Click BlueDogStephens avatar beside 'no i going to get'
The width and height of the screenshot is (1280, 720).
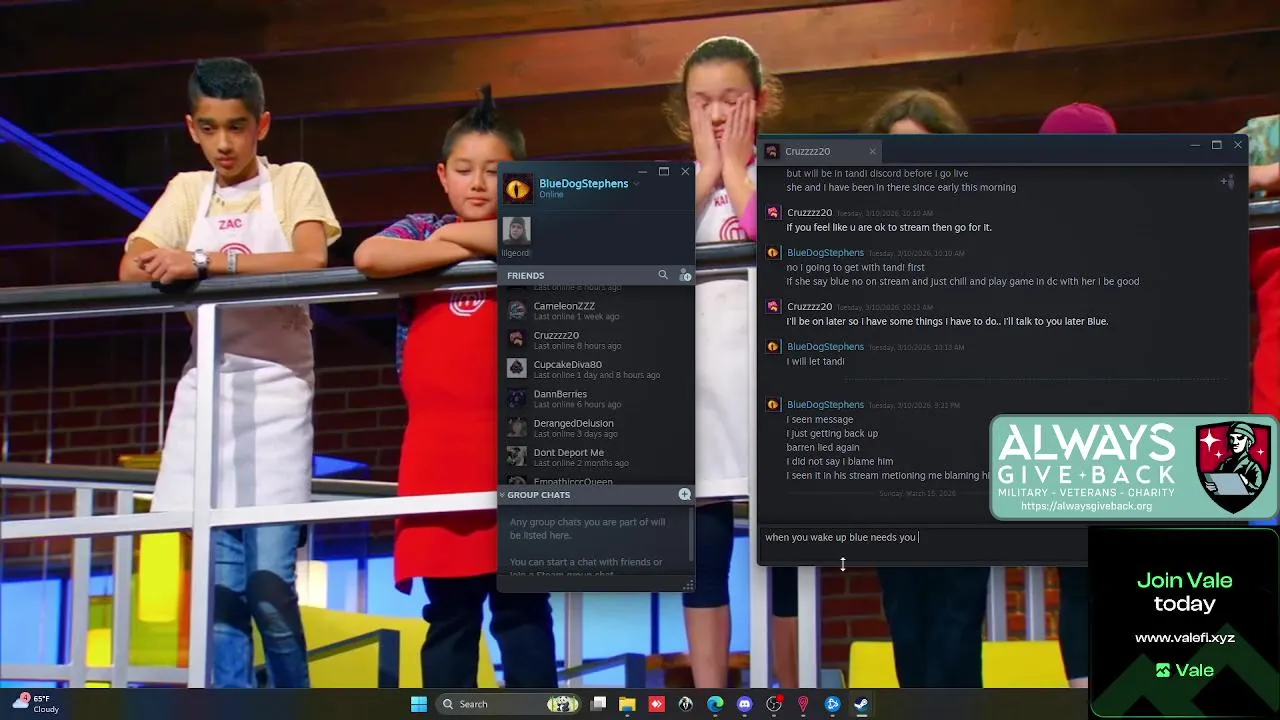tap(772, 253)
